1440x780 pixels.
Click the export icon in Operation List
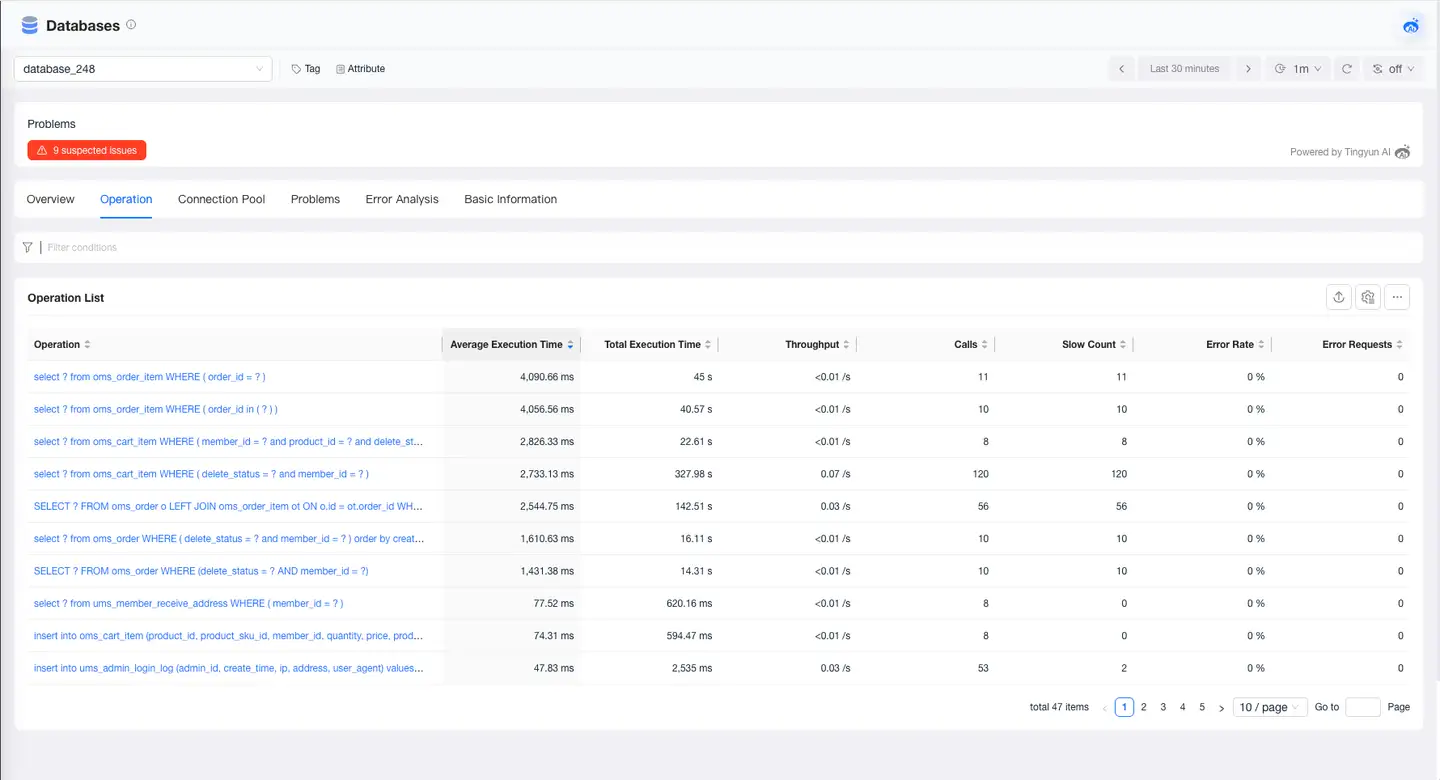pos(1339,297)
